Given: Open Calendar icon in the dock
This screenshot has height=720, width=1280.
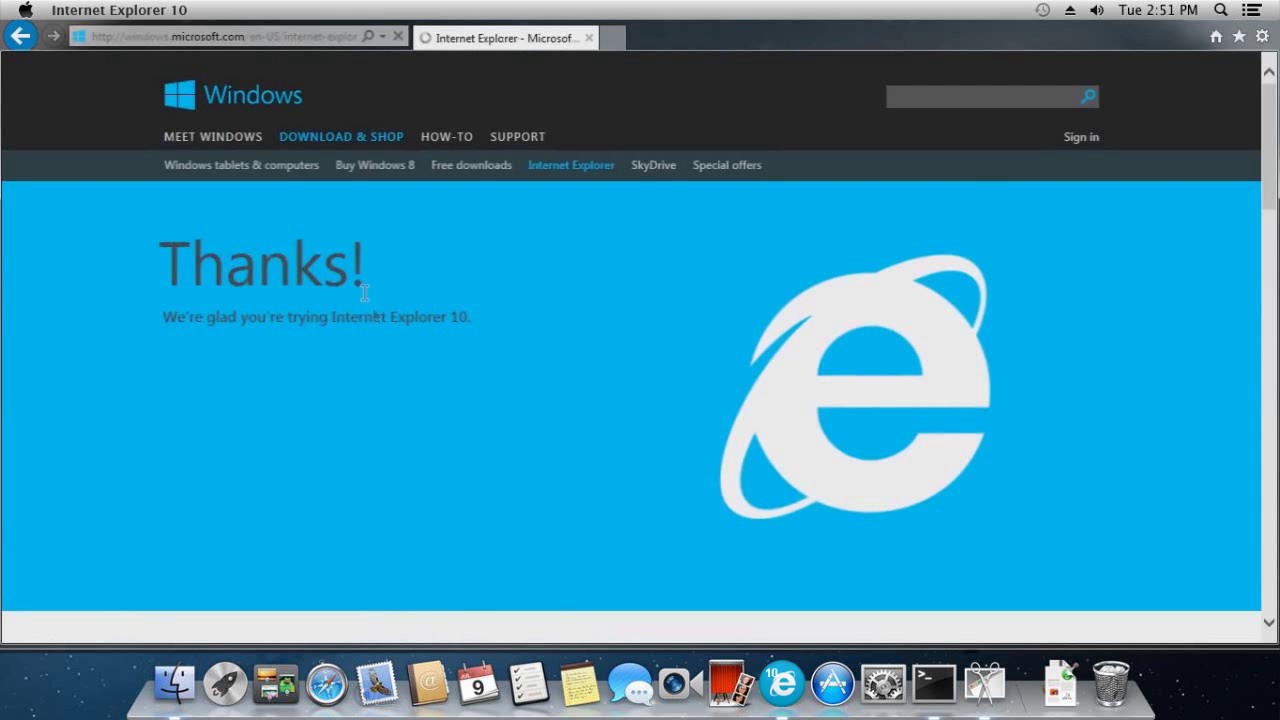Looking at the screenshot, I should [478, 684].
